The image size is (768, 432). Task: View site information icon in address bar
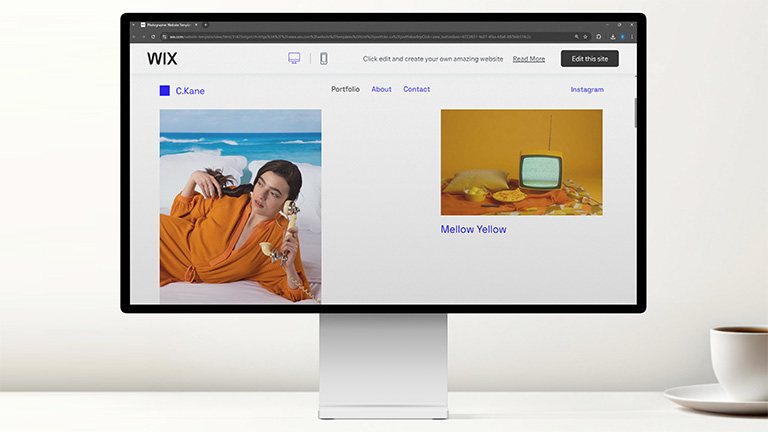coord(165,37)
